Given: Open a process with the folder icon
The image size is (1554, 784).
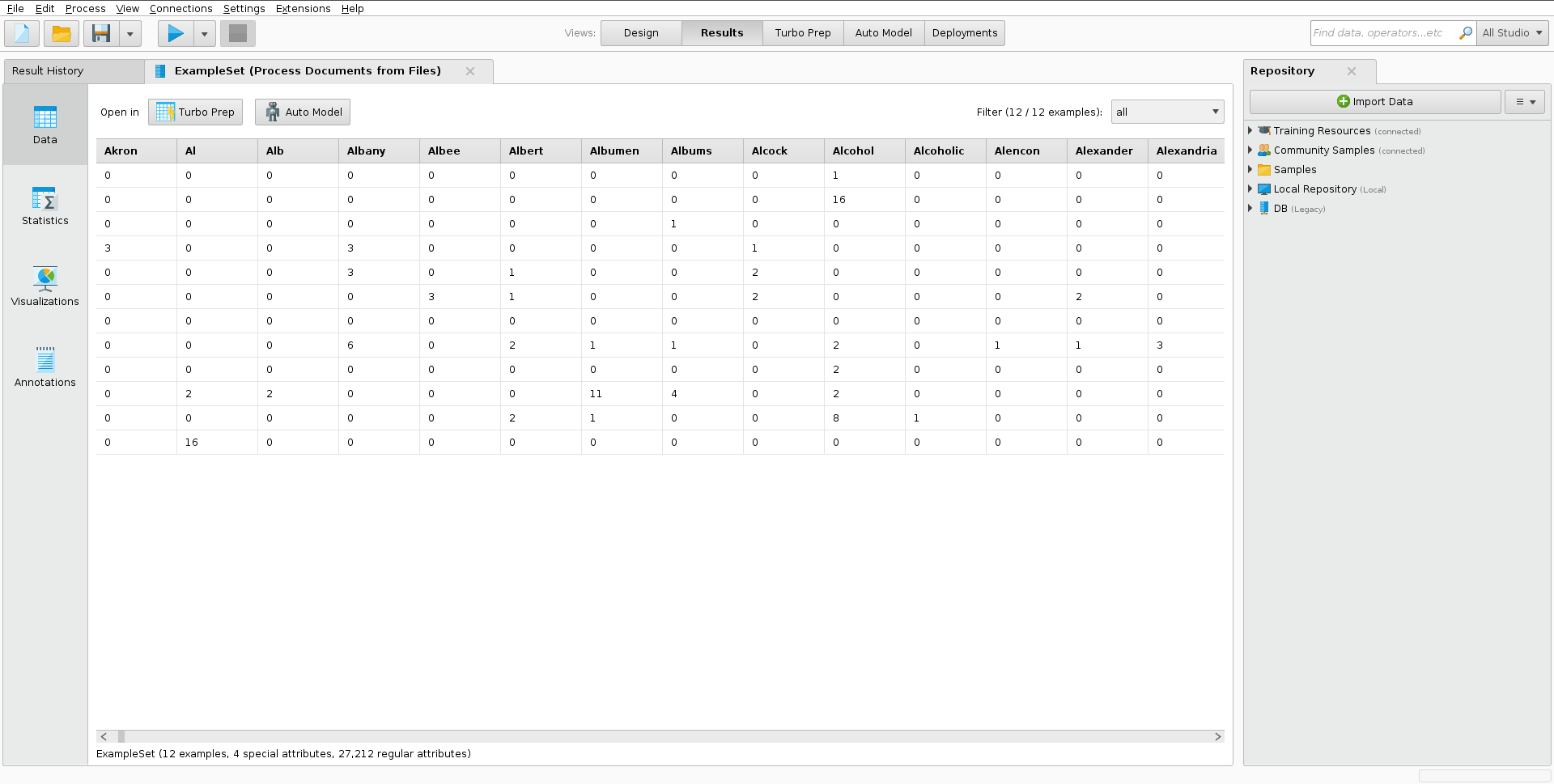Looking at the screenshot, I should tap(62, 33).
